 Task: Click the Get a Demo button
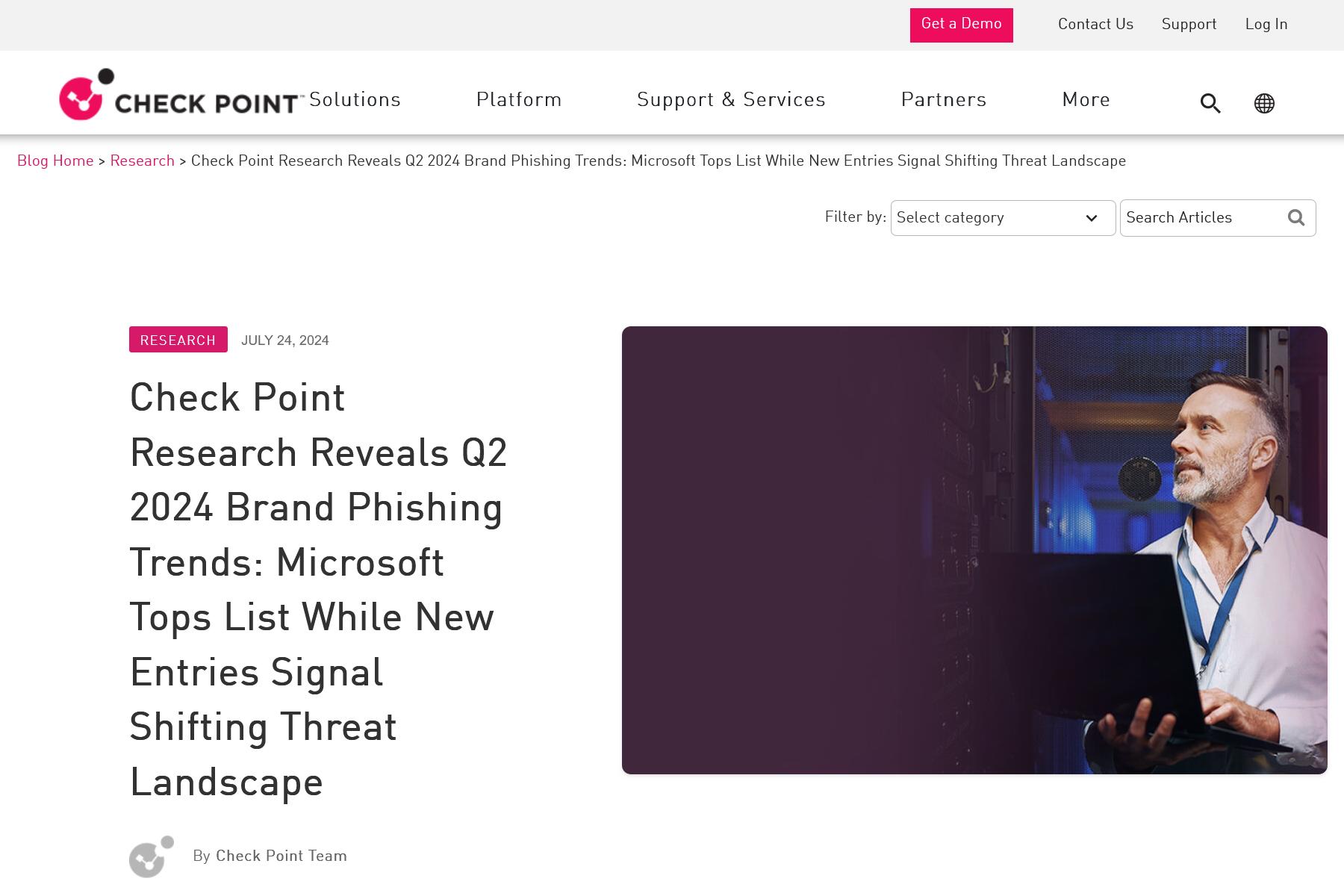click(x=961, y=25)
